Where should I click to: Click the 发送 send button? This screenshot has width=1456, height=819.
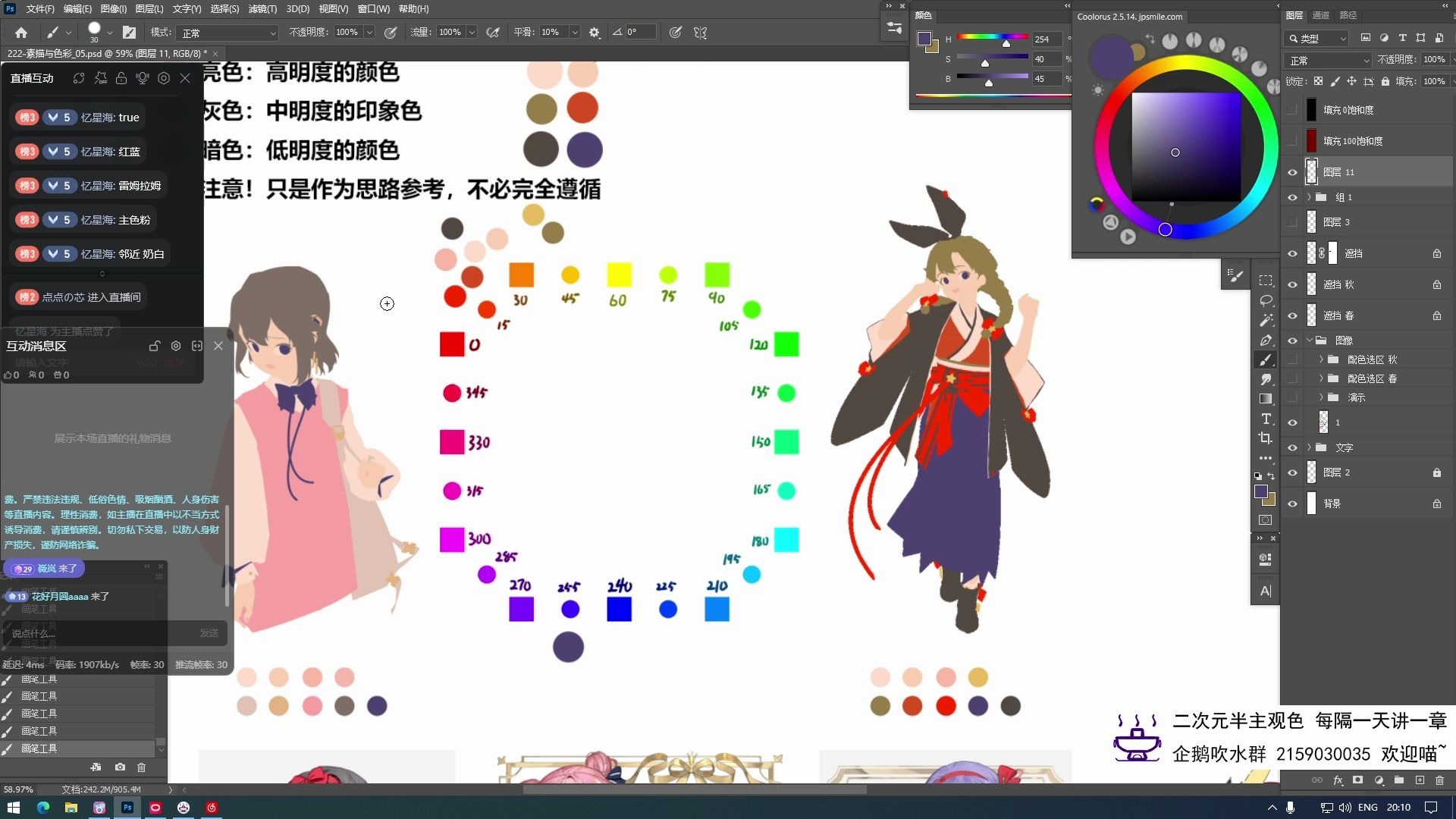[x=209, y=633]
